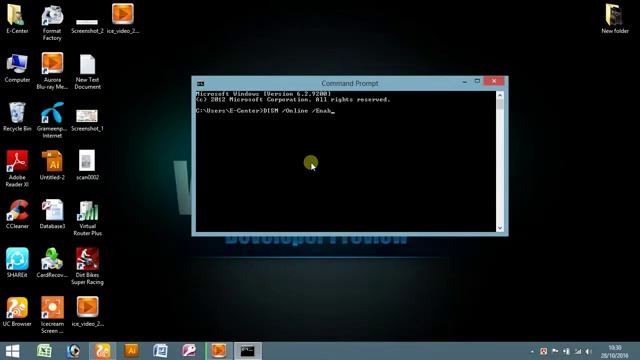Select the Screenshot_1 file icon
The width and height of the screenshot is (640, 360).
[x=87, y=120]
